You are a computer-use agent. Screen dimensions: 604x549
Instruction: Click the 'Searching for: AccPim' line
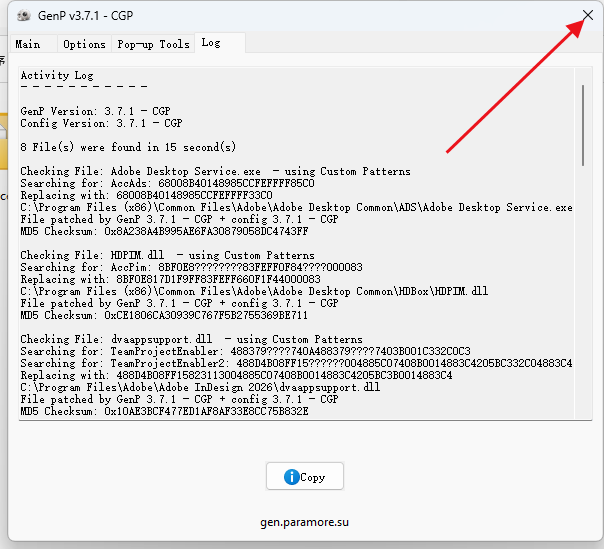point(191,267)
